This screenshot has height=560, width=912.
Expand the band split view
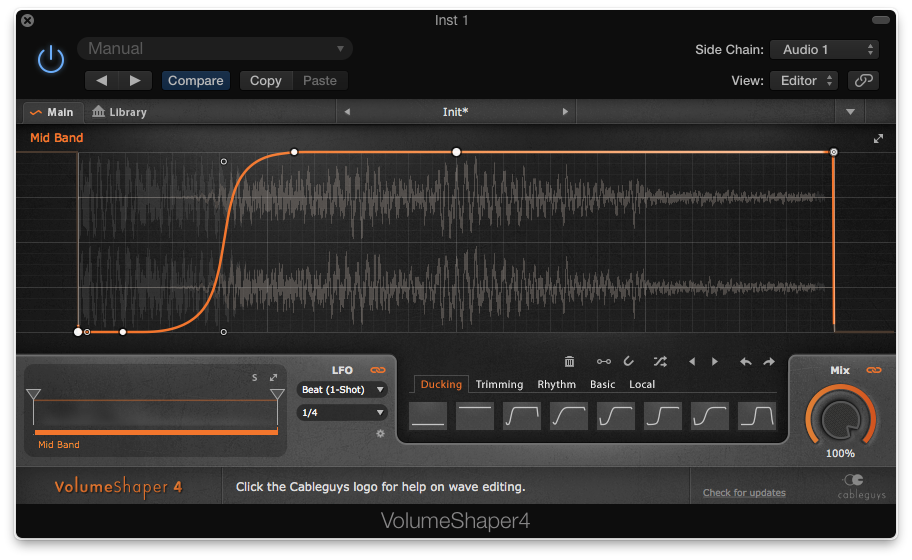pos(273,377)
